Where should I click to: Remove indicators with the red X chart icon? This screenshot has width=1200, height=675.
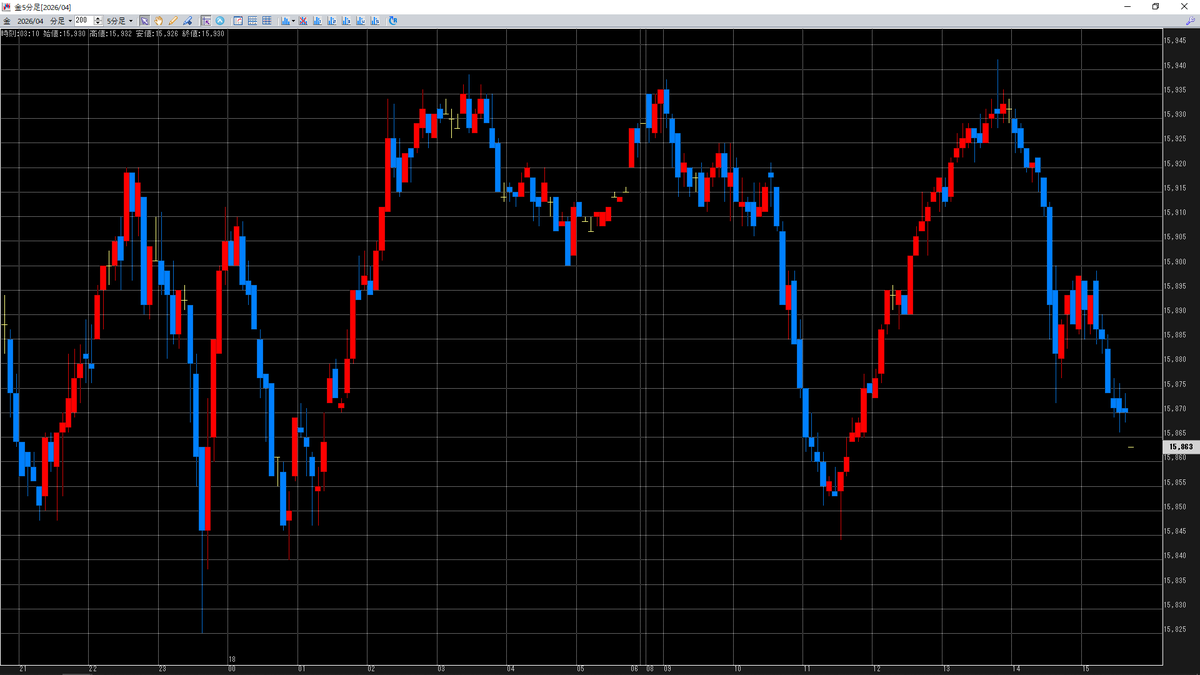pyautogui.click(x=304, y=20)
